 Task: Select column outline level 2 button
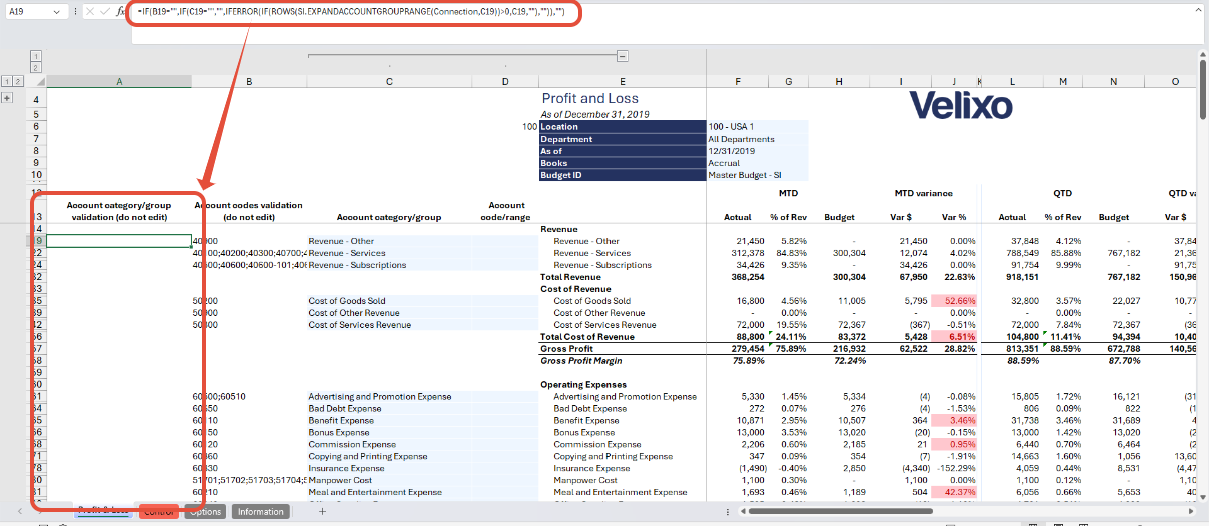[36, 67]
